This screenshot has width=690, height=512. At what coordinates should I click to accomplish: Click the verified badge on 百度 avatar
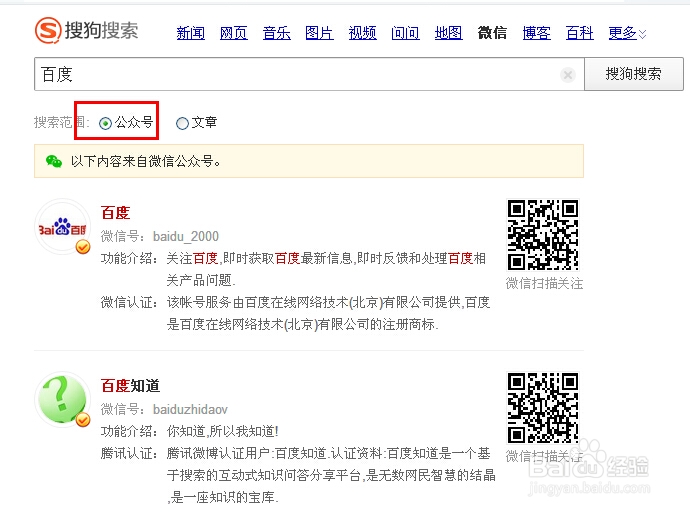coord(83,247)
